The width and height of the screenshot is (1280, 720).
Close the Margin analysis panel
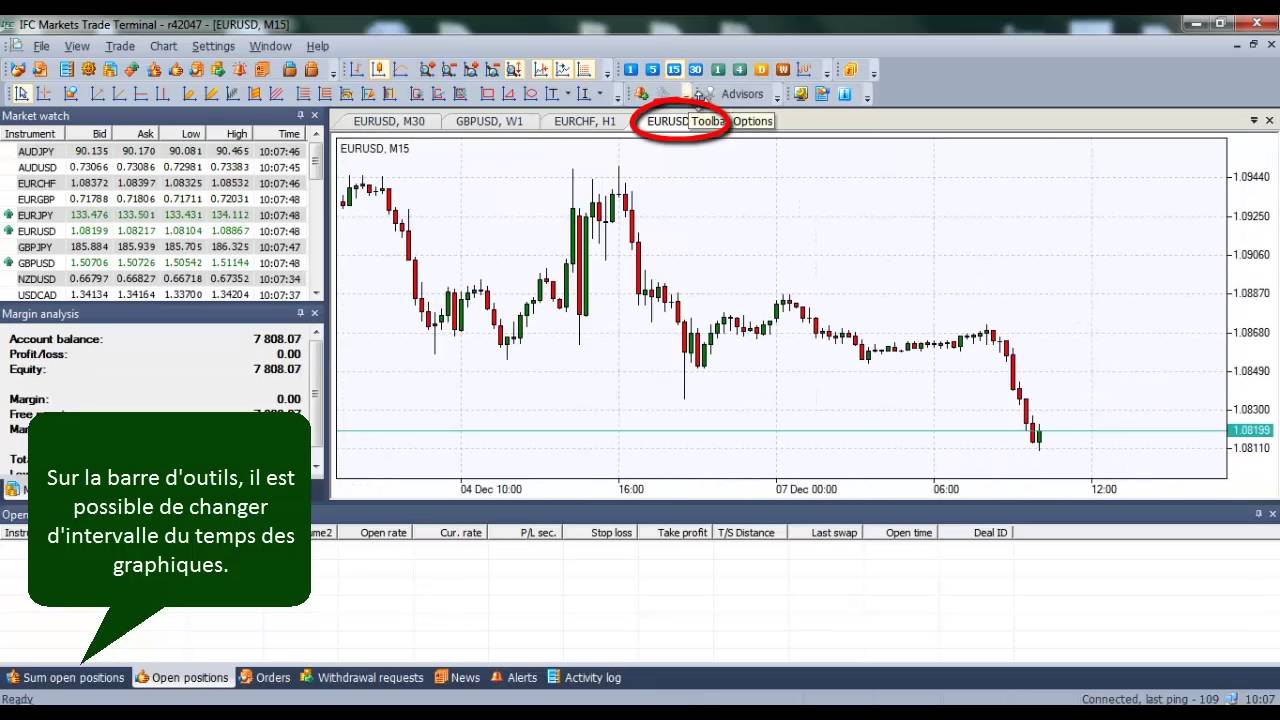coord(315,313)
